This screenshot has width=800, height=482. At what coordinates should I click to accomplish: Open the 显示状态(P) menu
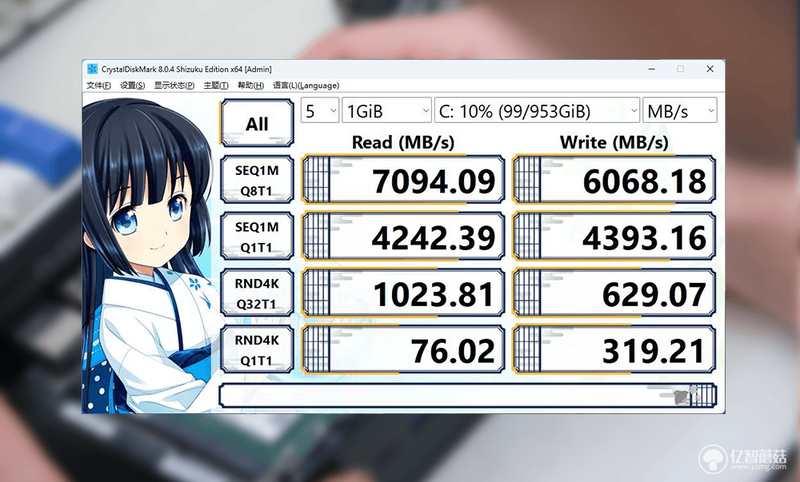174,85
